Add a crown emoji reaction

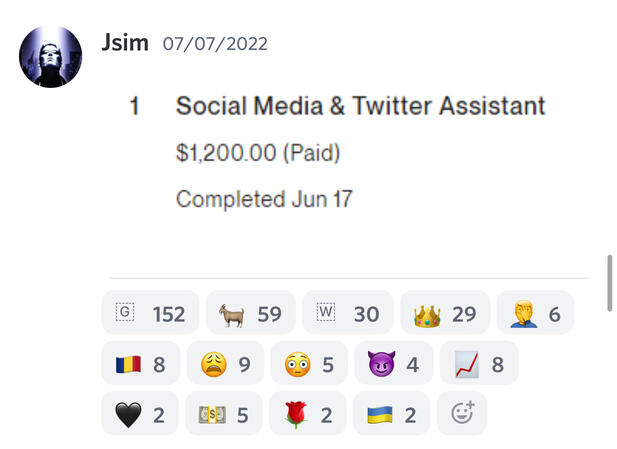click(x=445, y=312)
